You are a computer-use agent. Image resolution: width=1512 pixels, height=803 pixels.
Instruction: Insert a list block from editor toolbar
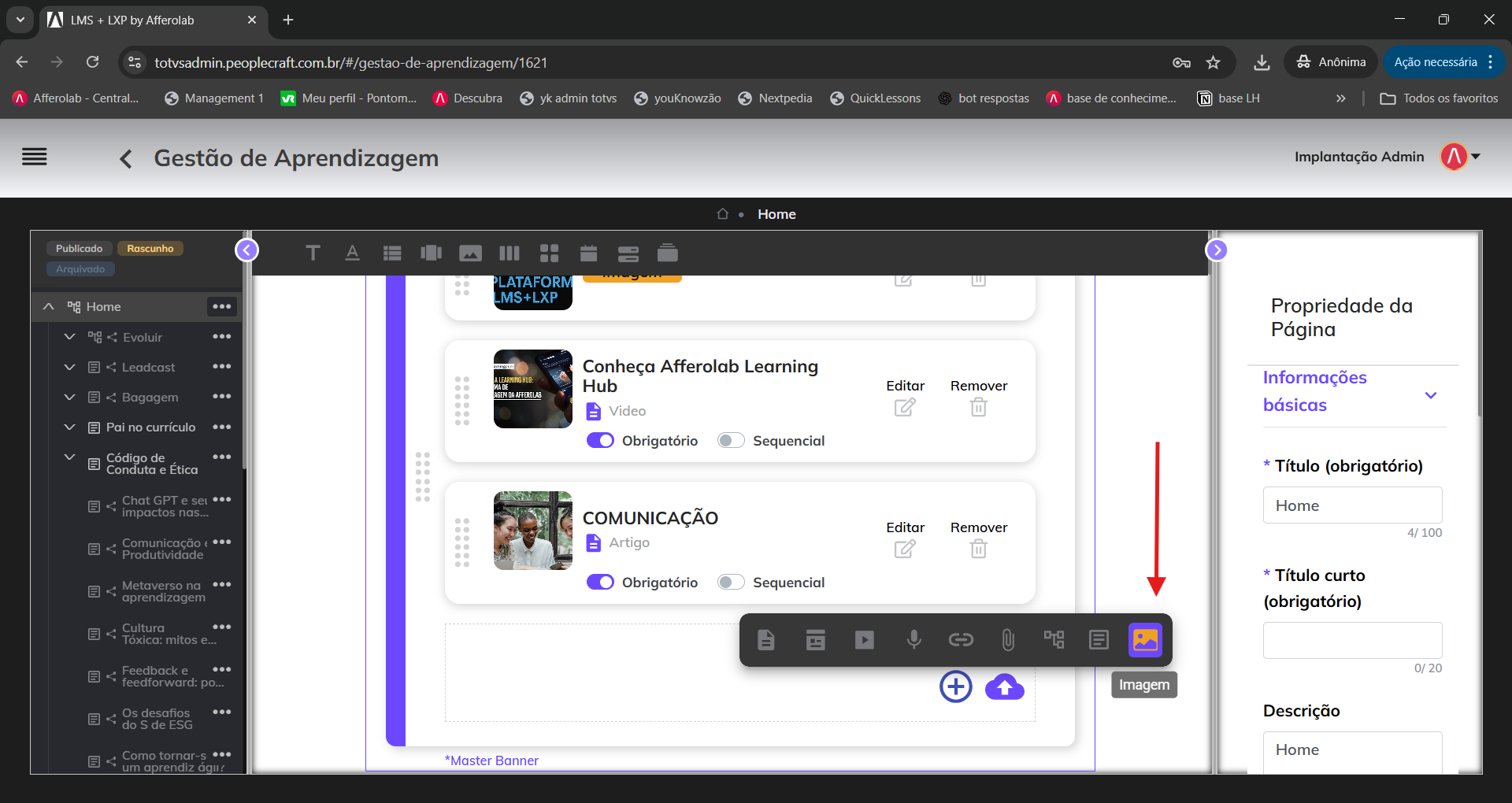pyautogui.click(x=392, y=253)
